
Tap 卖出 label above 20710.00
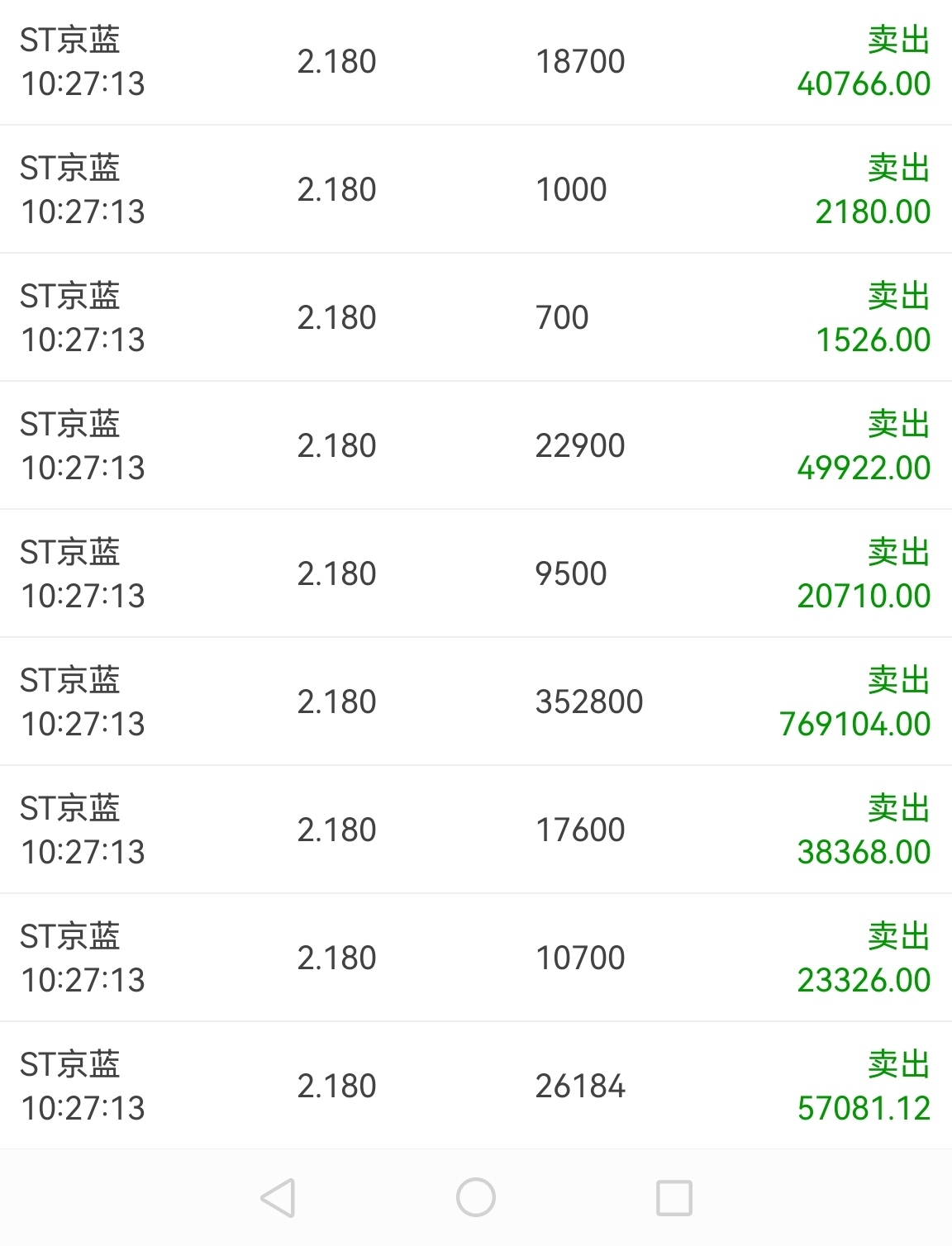(x=898, y=552)
